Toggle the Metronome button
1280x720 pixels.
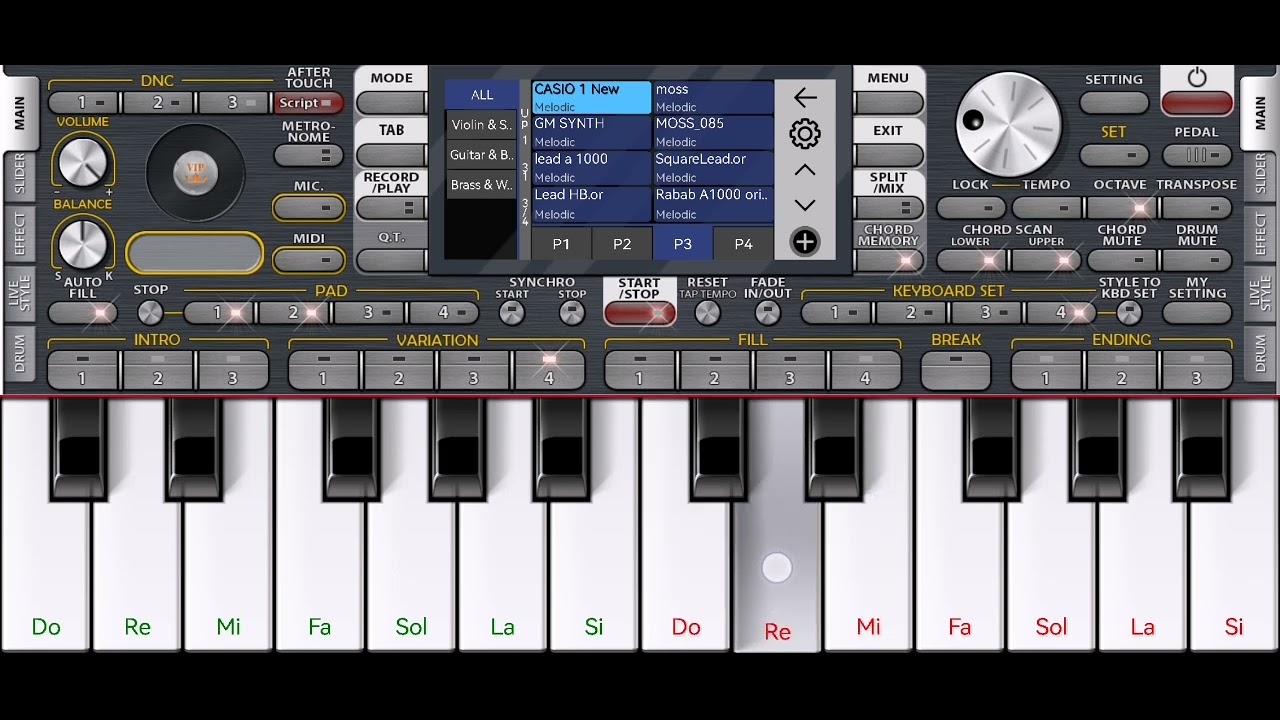point(309,156)
